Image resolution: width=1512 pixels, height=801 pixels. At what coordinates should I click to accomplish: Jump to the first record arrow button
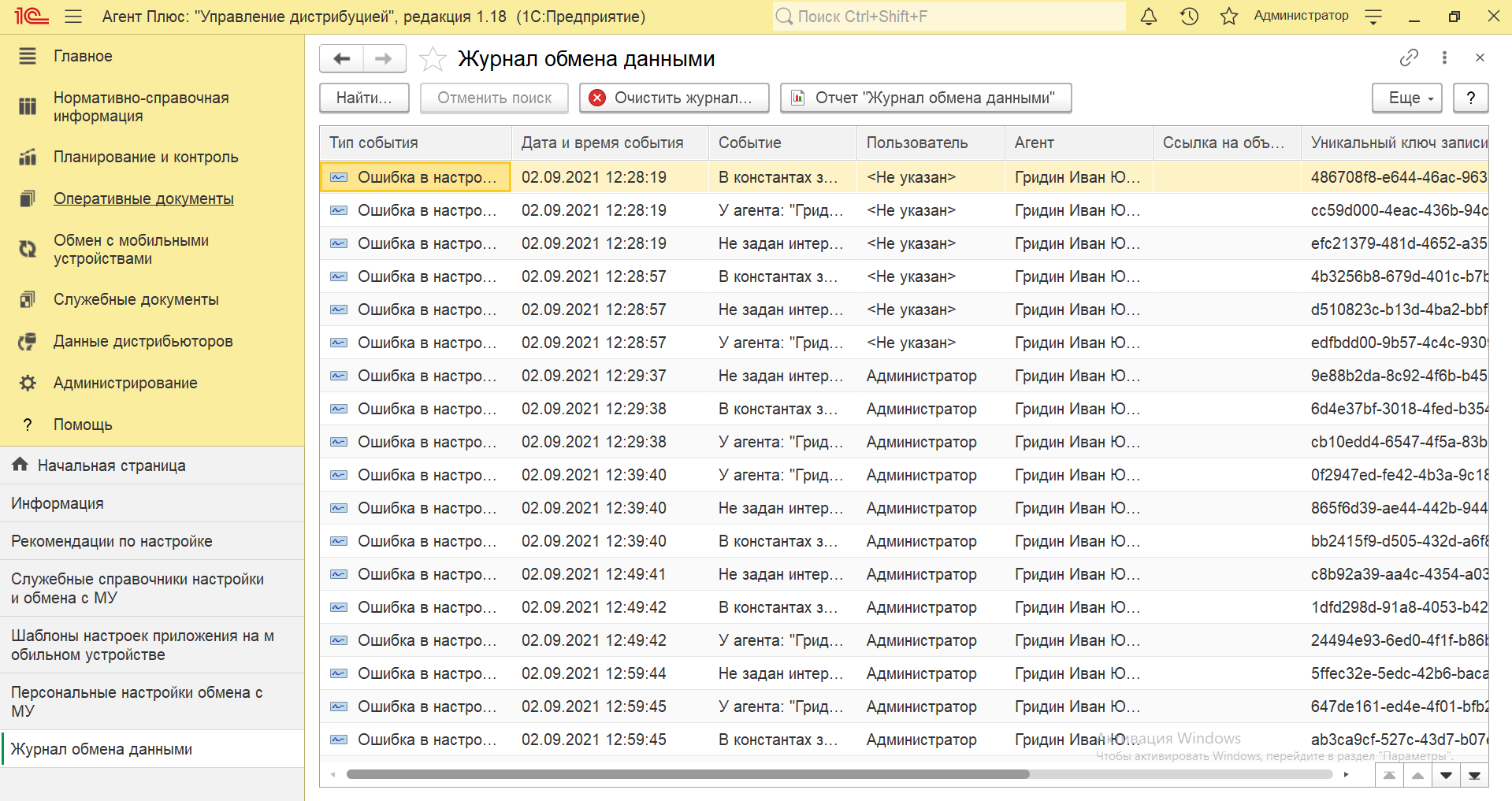1389,776
